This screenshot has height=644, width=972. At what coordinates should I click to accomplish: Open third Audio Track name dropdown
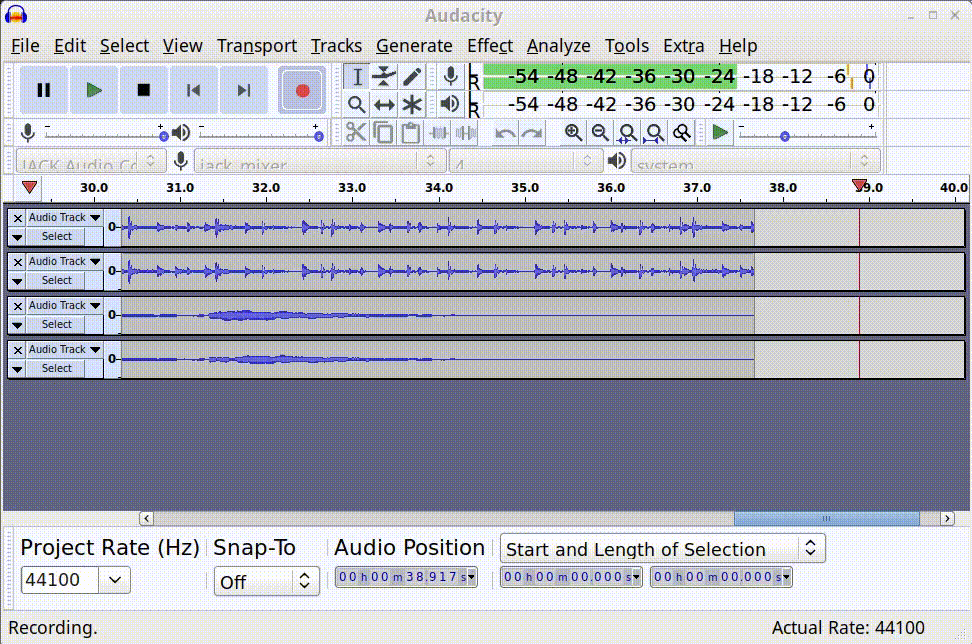(64, 306)
